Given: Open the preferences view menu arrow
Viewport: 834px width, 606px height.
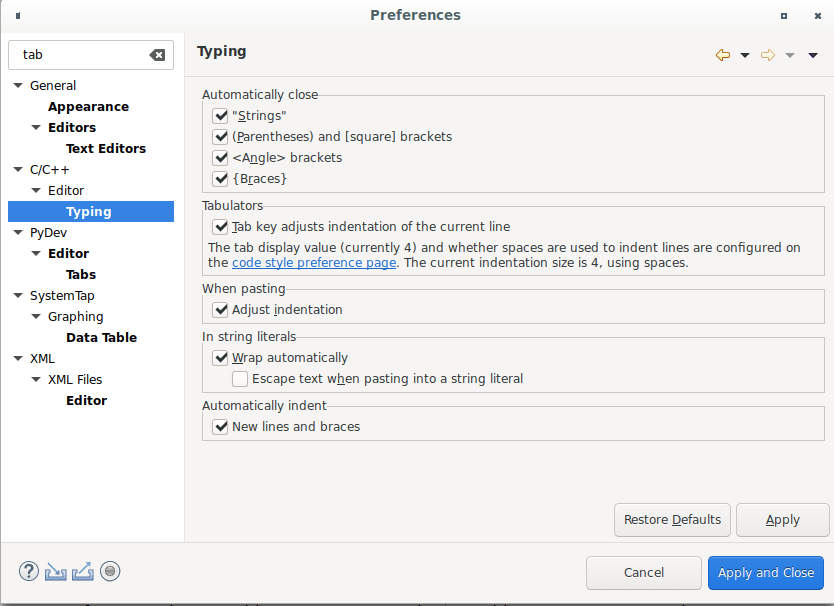Looking at the screenshot, I should 813,55.
